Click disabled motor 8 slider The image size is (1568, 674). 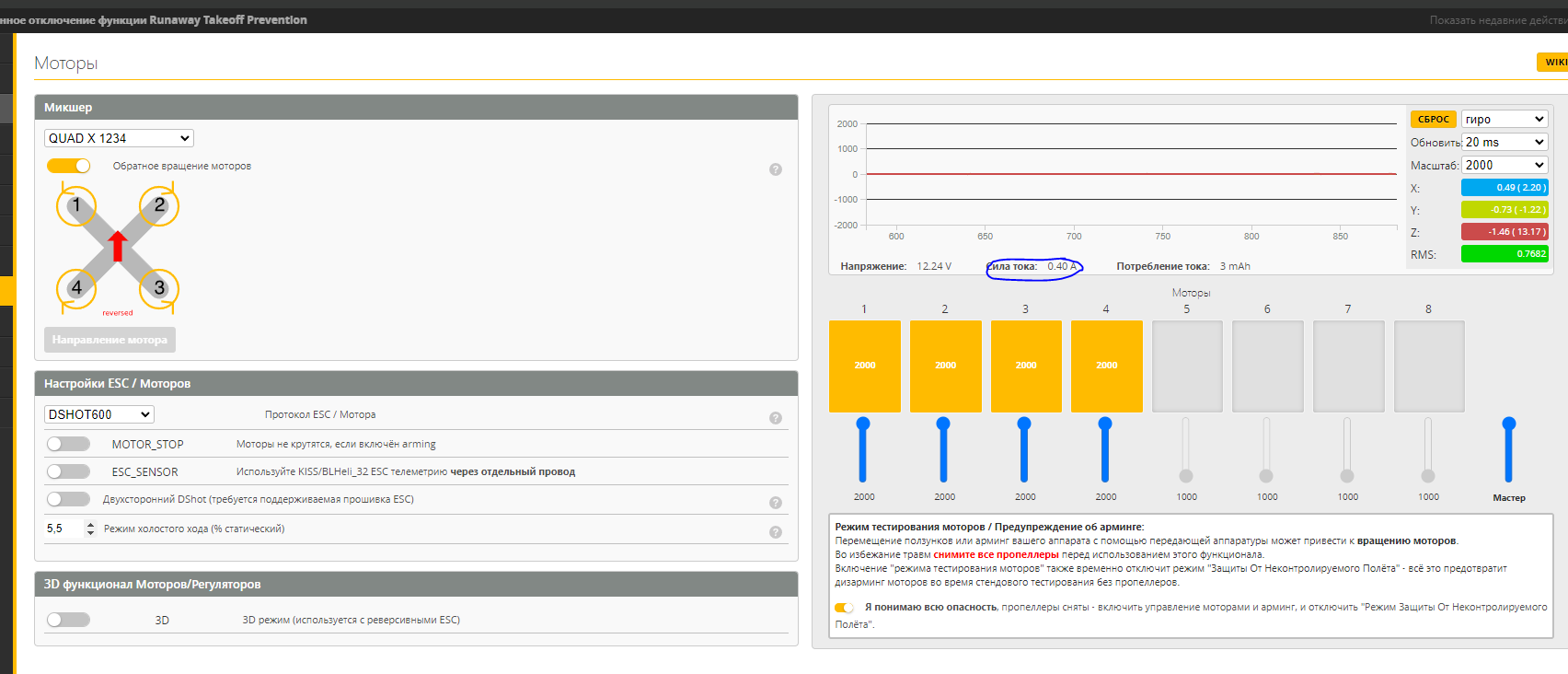pyautogui.click(x=1428, y=449)
